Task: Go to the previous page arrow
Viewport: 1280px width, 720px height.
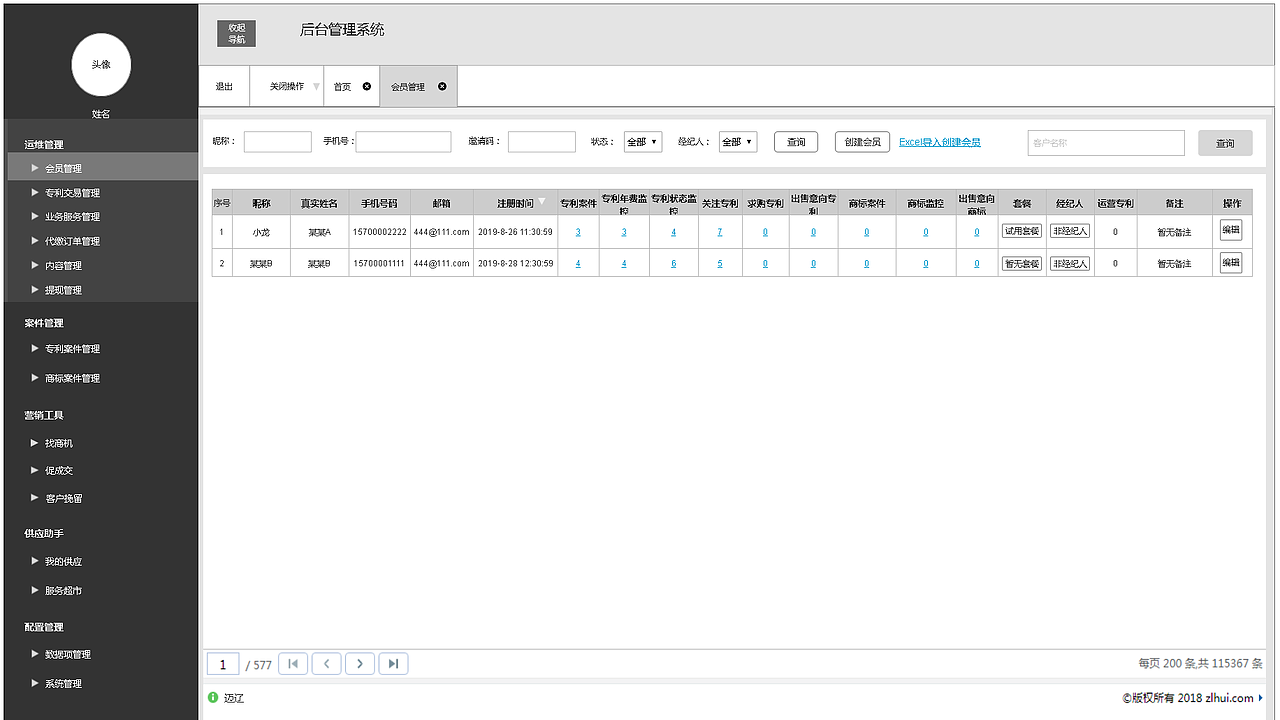Action: [327, 663]
